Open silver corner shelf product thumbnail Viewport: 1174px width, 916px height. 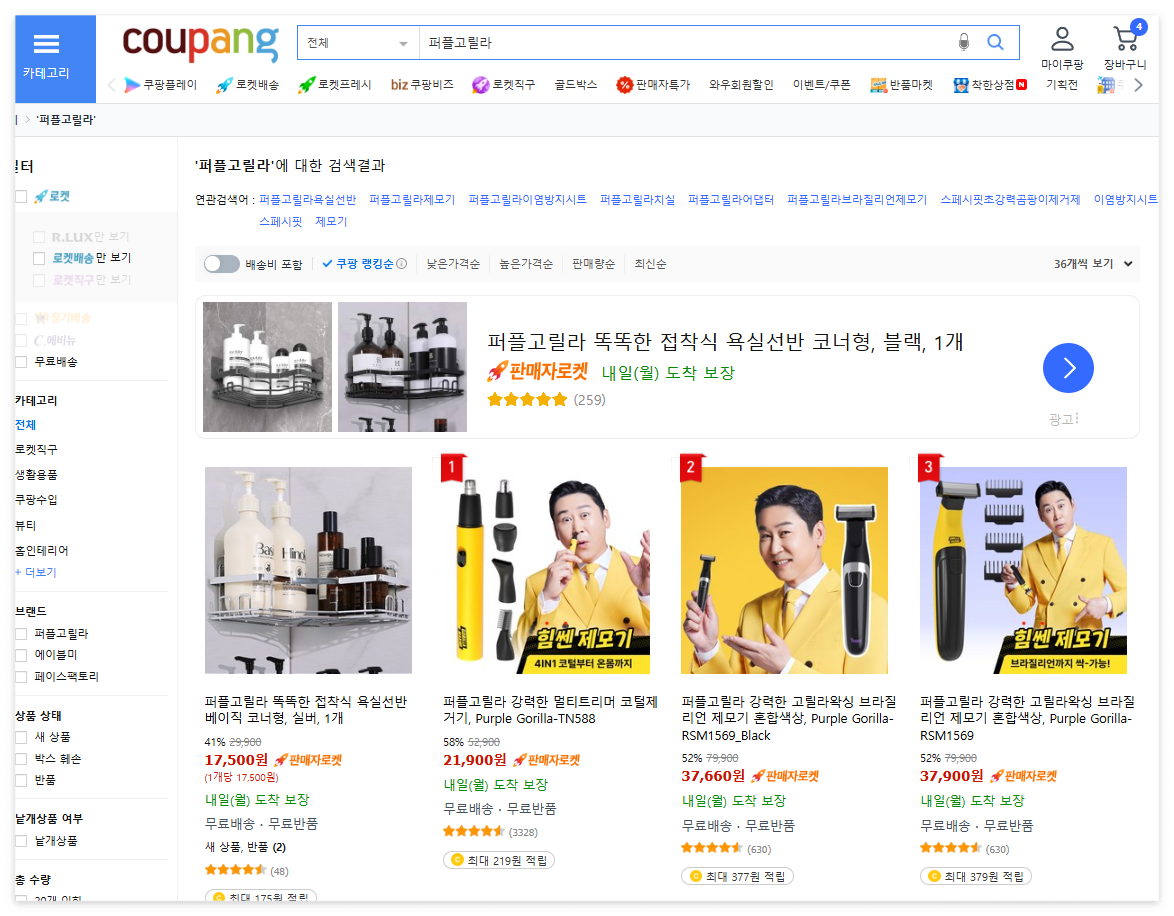coord(308,570)
